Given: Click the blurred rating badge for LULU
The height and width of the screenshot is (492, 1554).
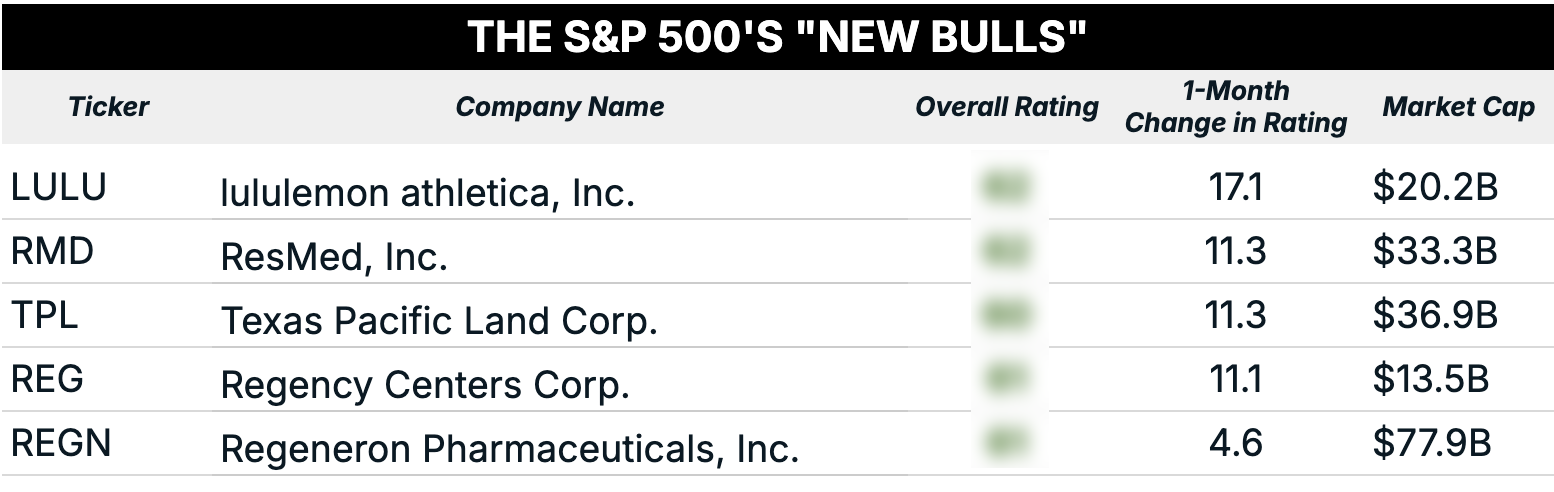Looking at the screenshot, I should [x=1006, y=187].
